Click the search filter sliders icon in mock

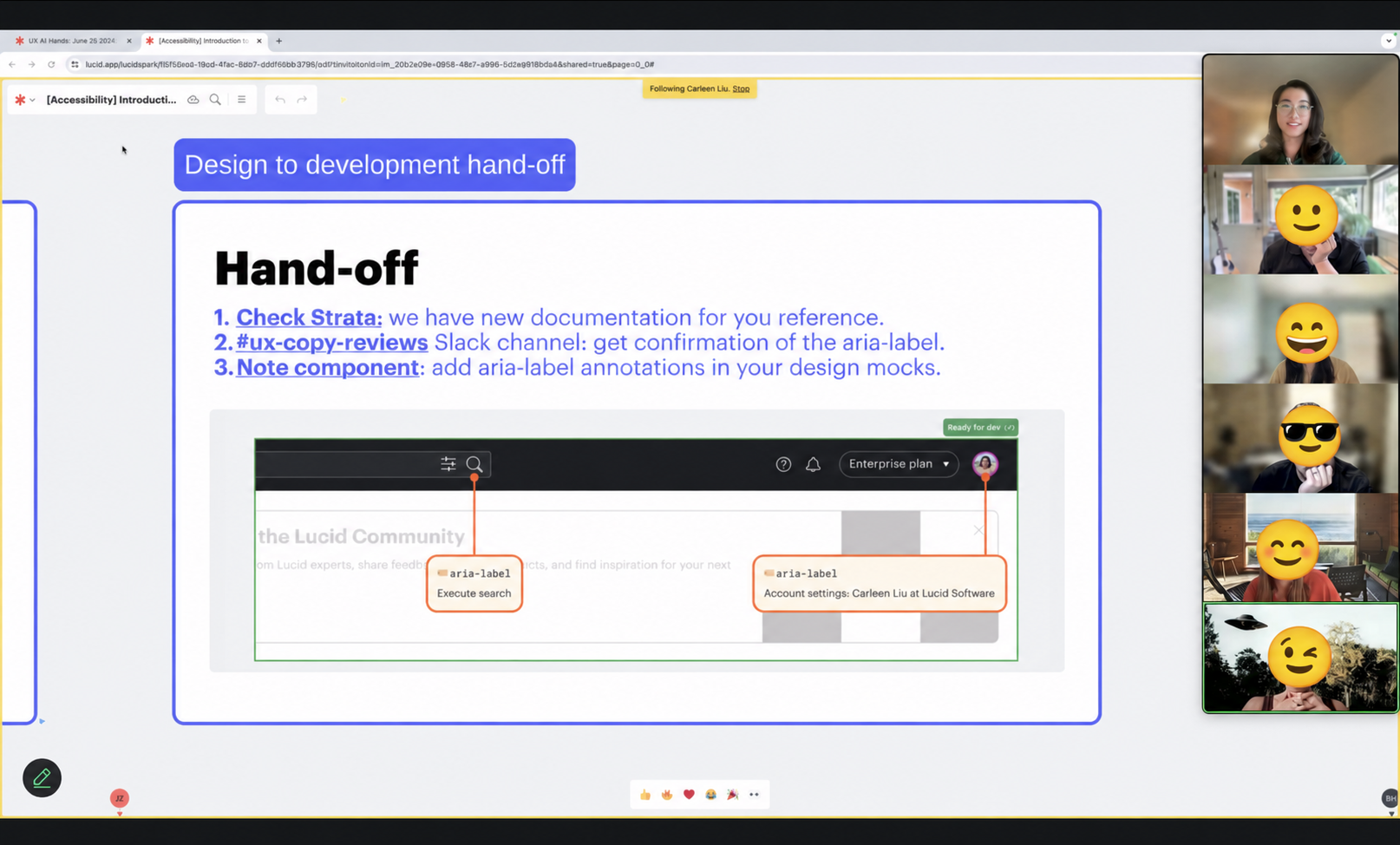pyautogui.click(x=448, y=464)
